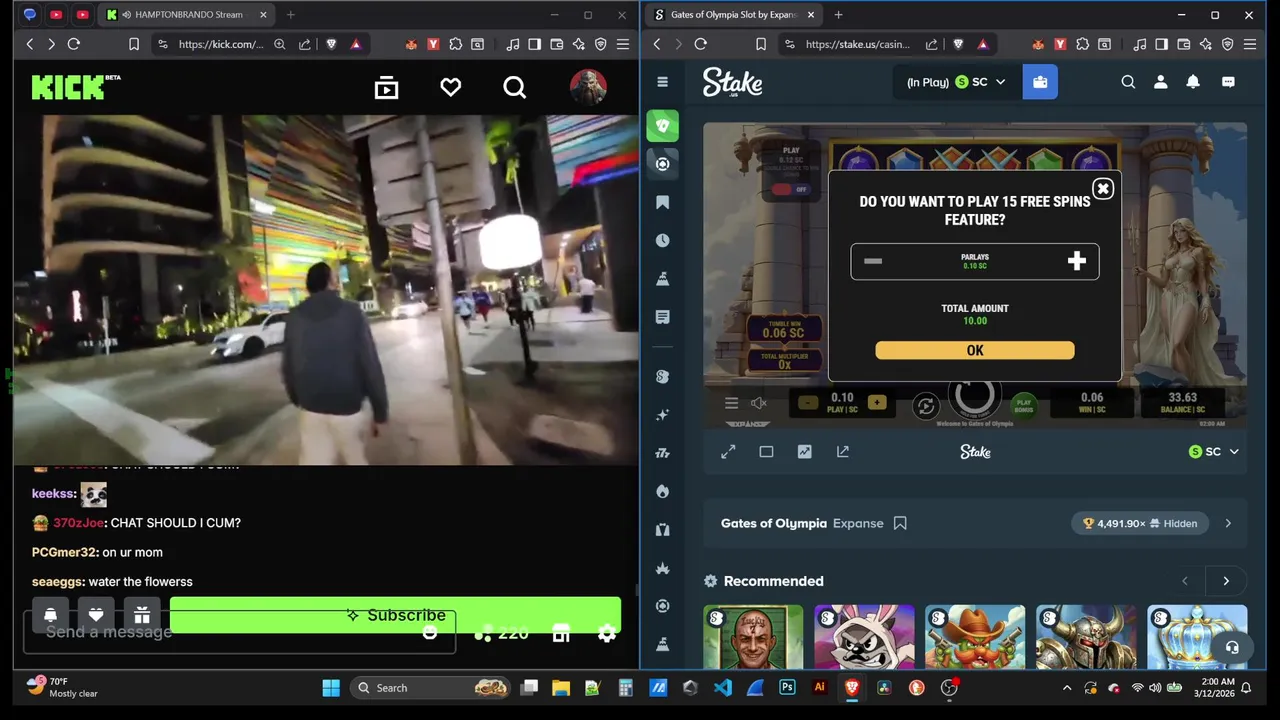Viewport: 1280px width, 720px height.
Task: Open Stake wallet button
Action: point(1040,82)
